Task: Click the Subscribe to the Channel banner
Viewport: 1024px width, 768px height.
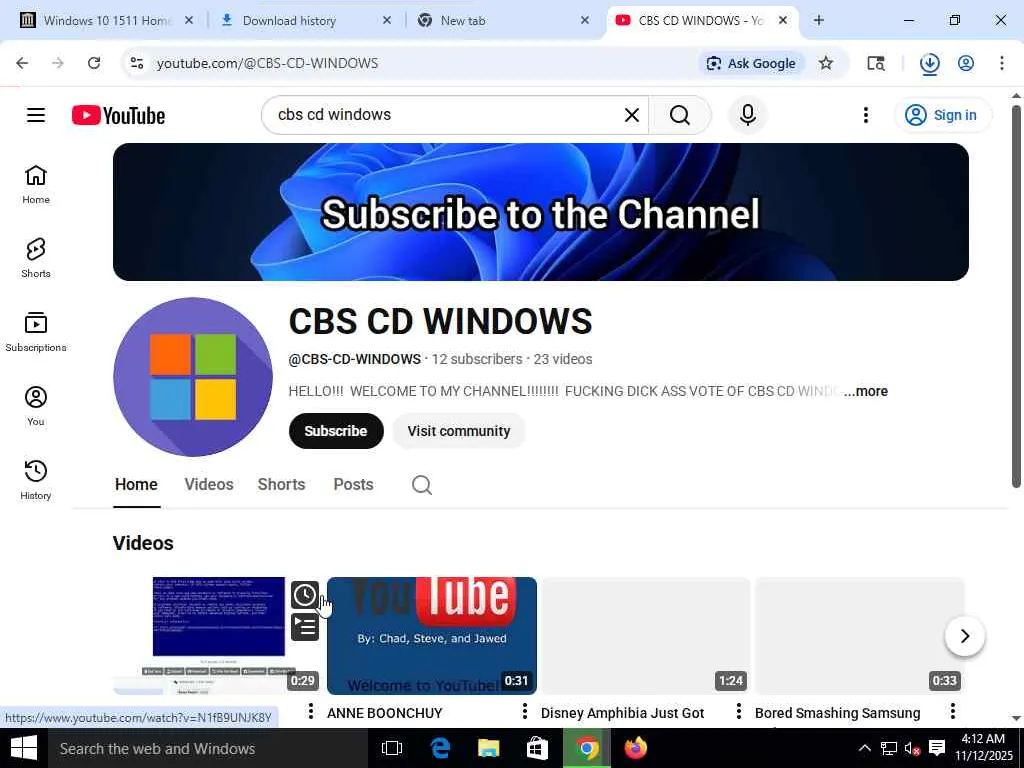Action: [x=541, y=212]
